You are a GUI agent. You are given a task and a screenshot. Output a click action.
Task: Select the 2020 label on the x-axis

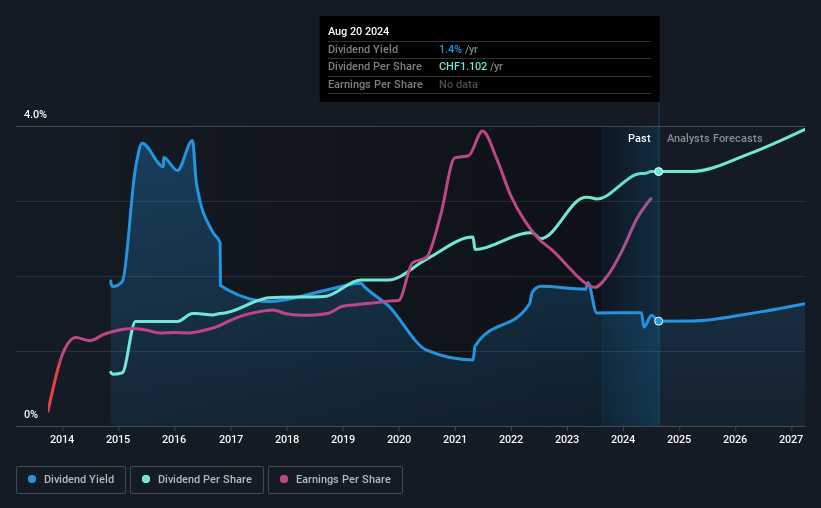click(x=399, y=439)
